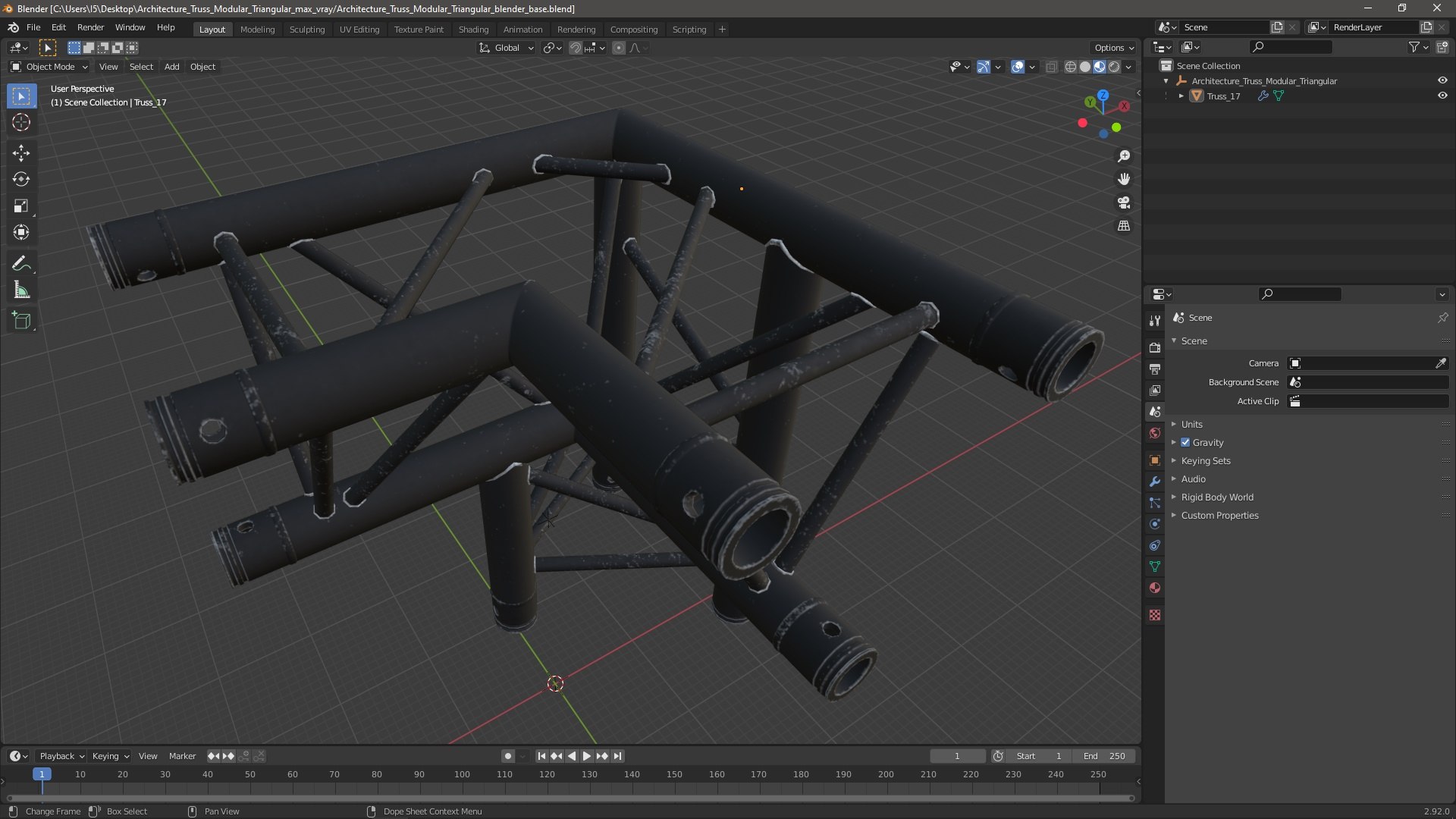The image size is (1456, 819).
Task: Open the Modifier wrench properties tab
Action: [1155, 482]
